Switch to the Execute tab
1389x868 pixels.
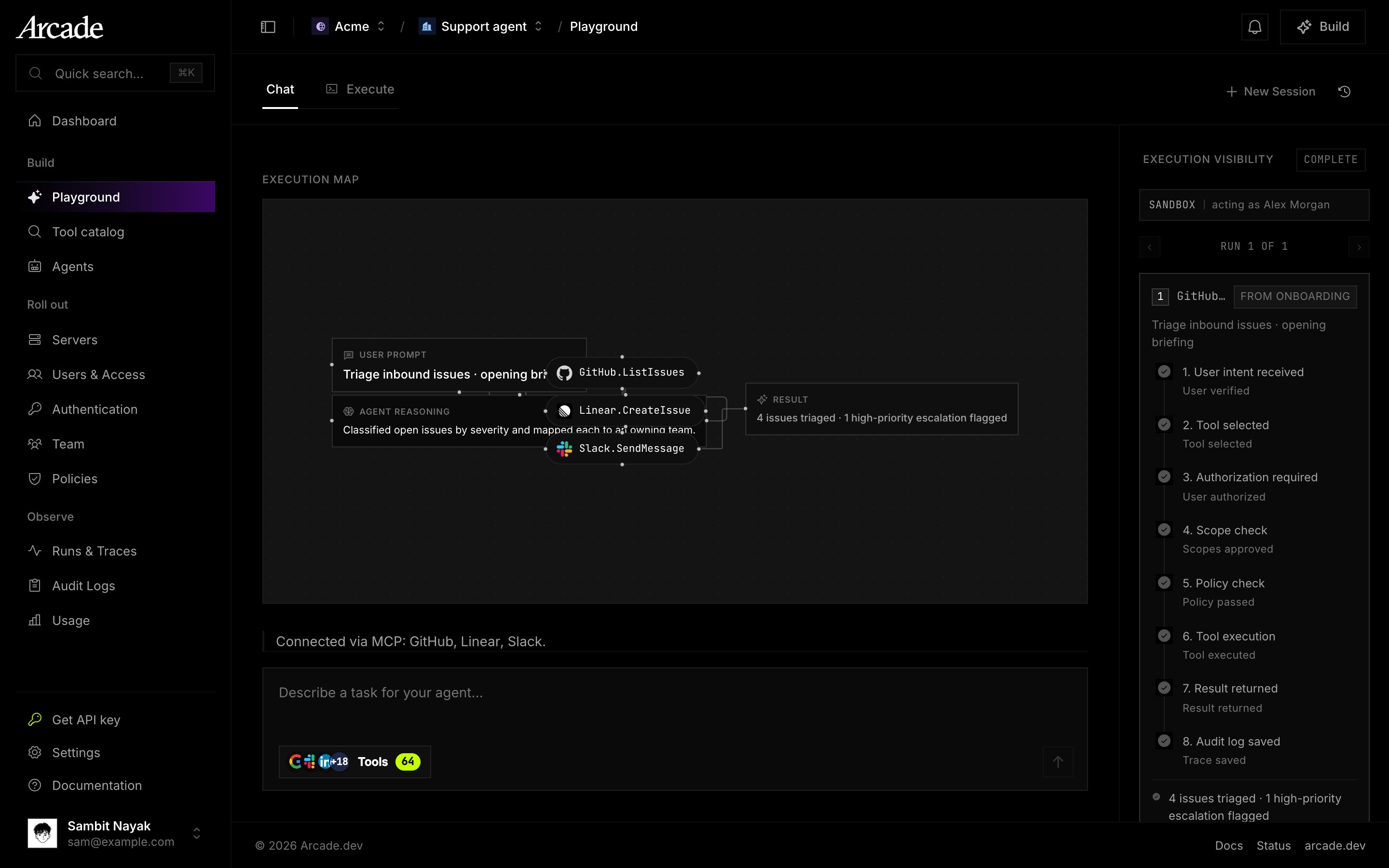(x=360, y=90)
